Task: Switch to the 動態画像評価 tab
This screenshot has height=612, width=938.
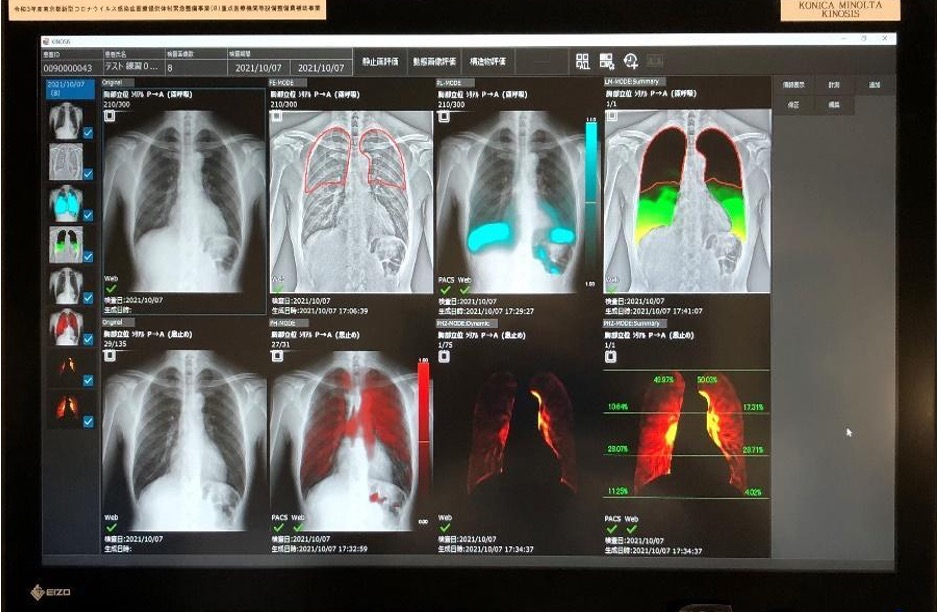Action: 434,62
